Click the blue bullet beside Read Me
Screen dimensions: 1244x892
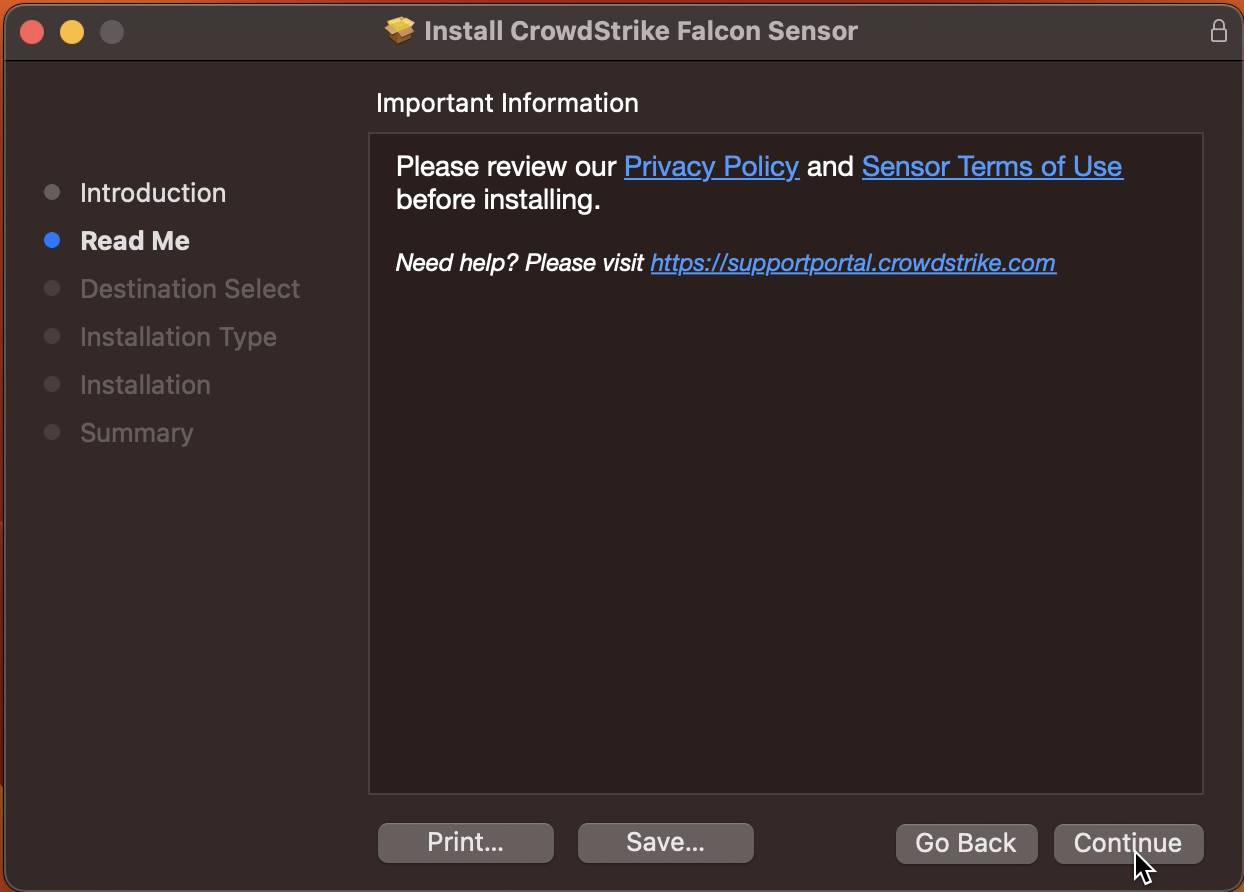tap(53, 240)
